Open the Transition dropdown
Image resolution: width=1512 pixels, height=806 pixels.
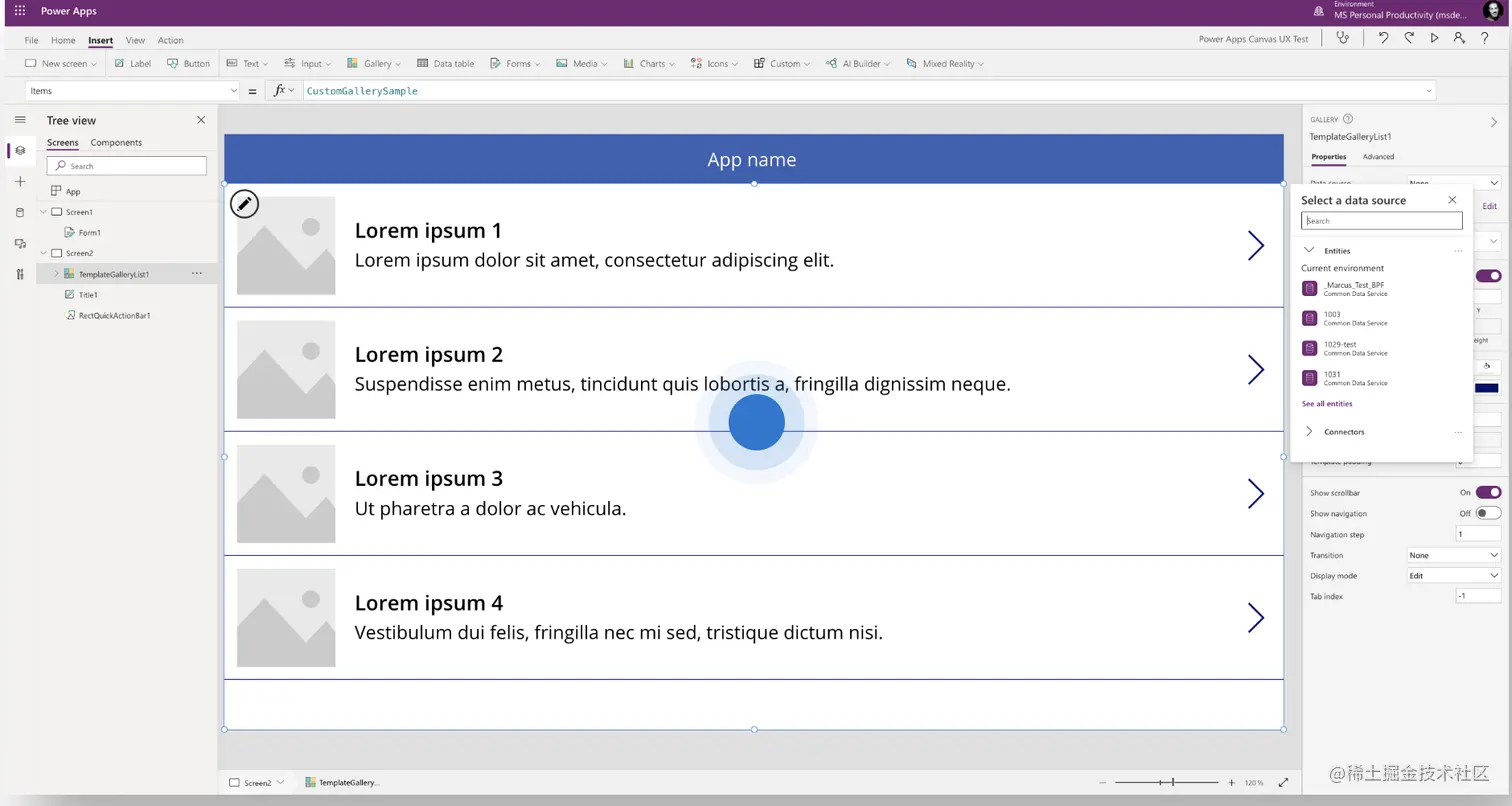[1454, 555]
